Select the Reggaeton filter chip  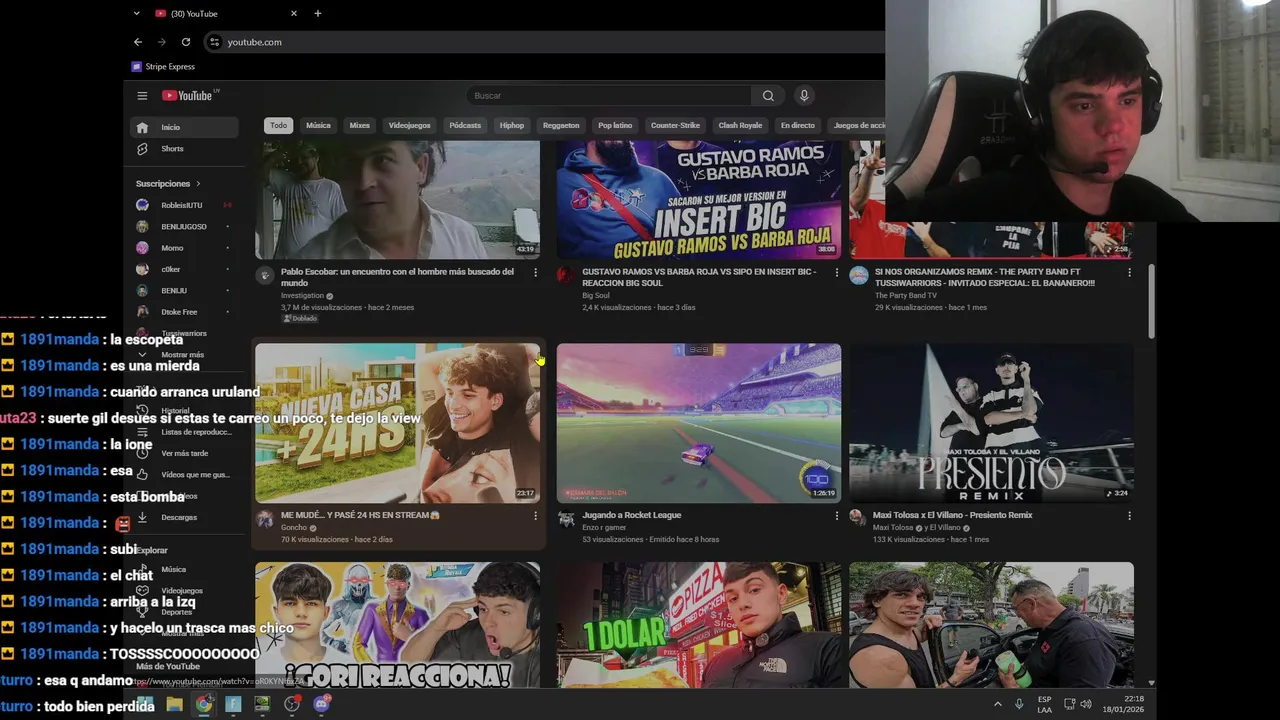[561, 125]
